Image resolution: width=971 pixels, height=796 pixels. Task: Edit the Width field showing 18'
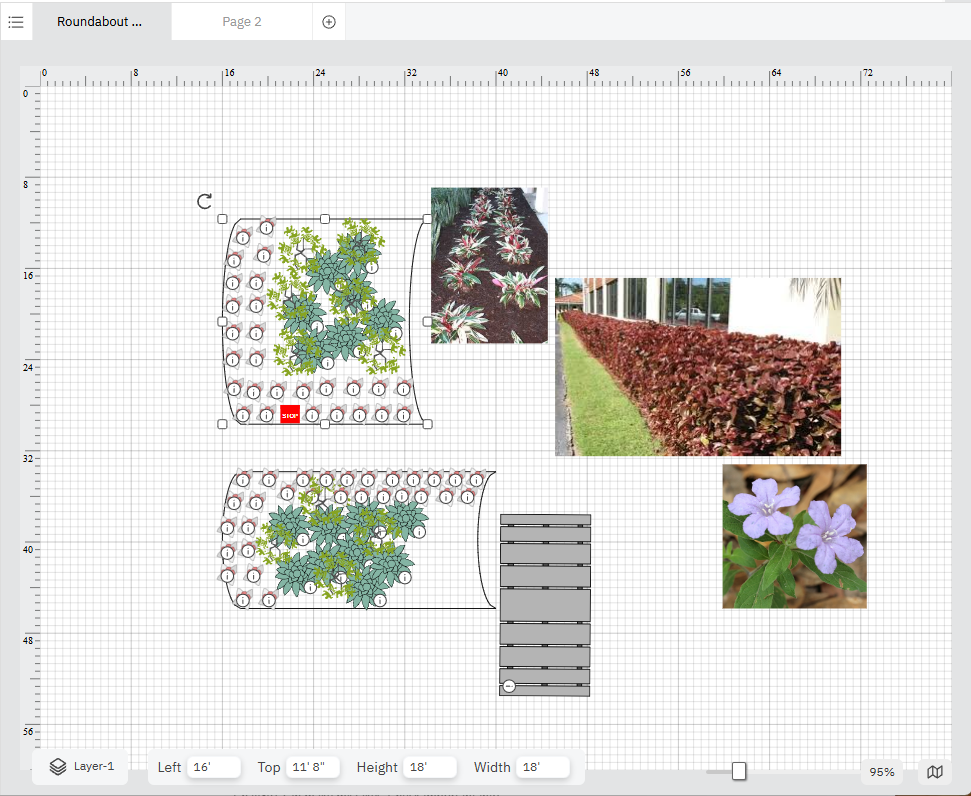pos(543,767)
